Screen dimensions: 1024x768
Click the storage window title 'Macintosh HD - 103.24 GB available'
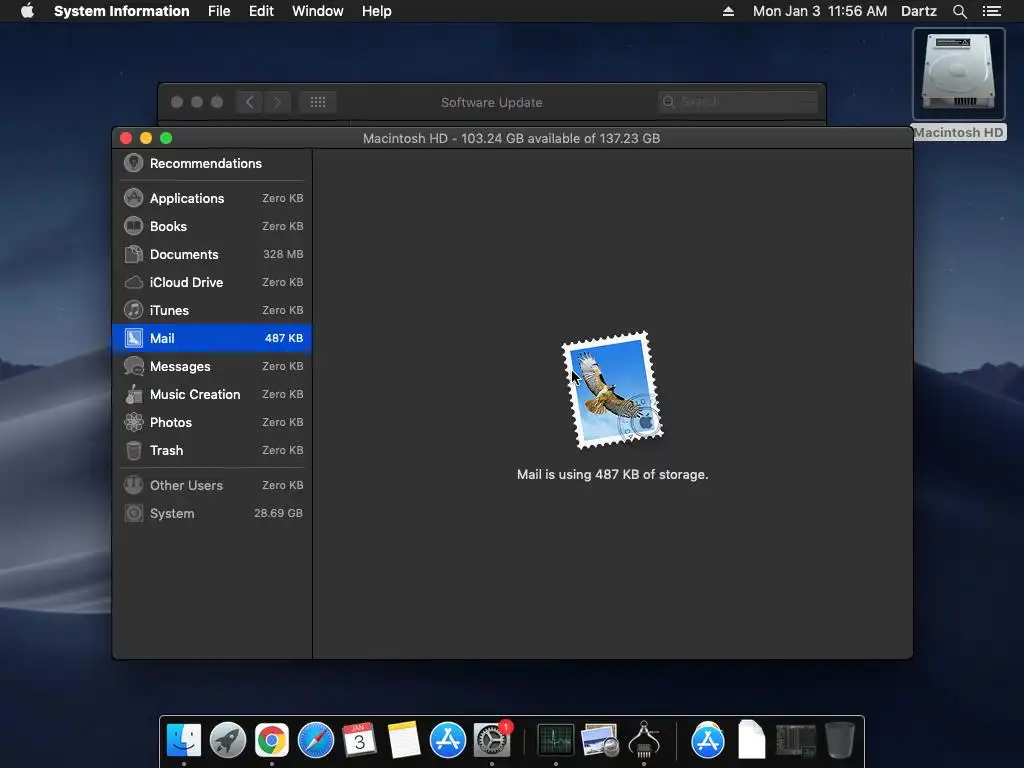coord(511,138)
